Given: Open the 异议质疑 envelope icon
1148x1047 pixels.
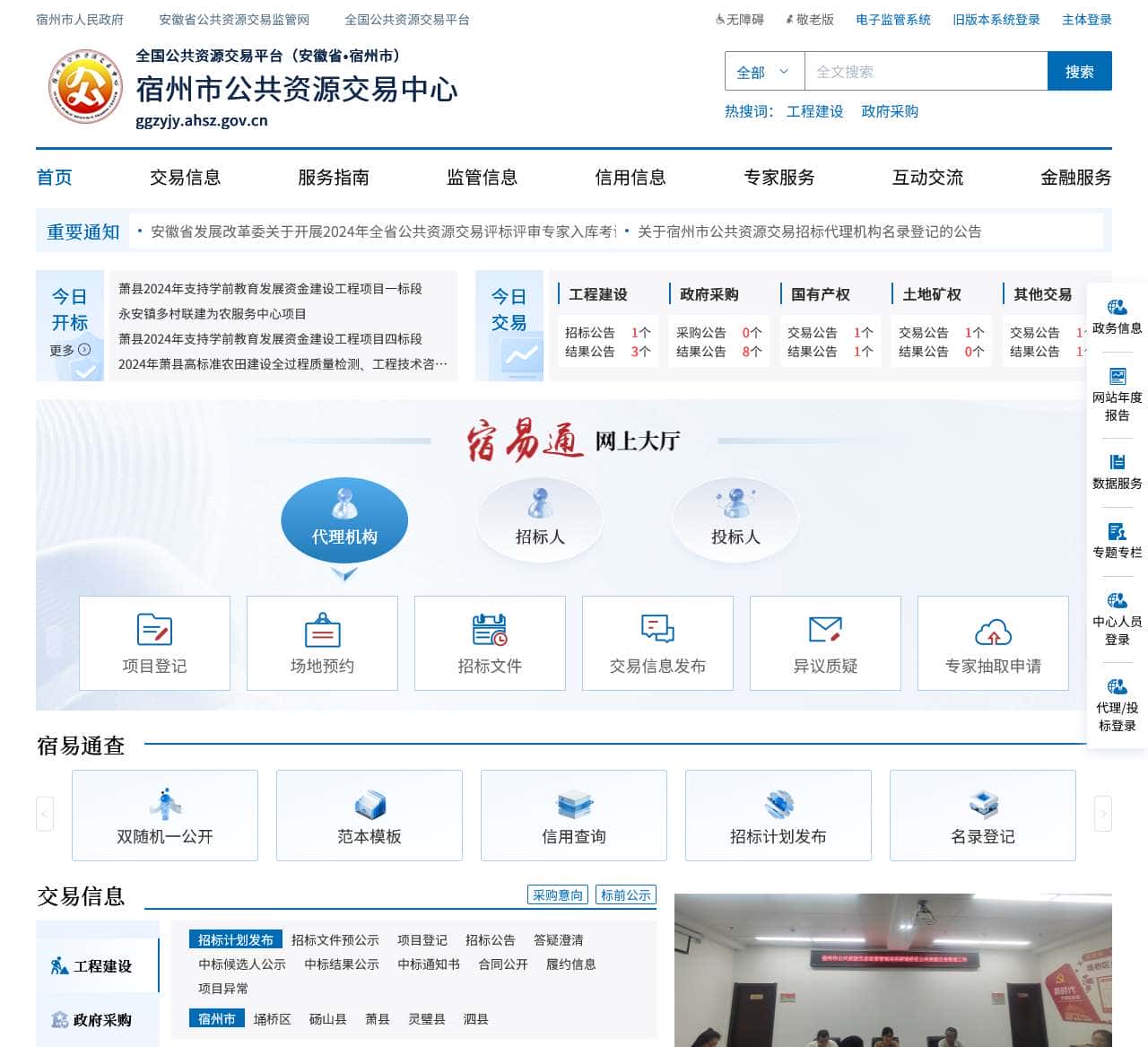Looking at the screenshot, I should coord(825,643).
